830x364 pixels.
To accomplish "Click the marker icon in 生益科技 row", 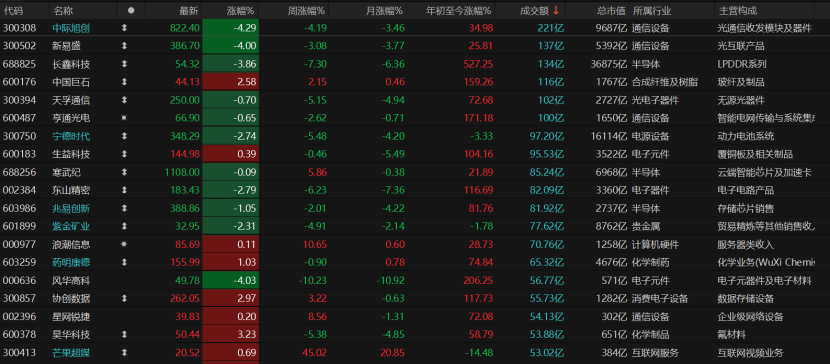I will tap(124, 154).
